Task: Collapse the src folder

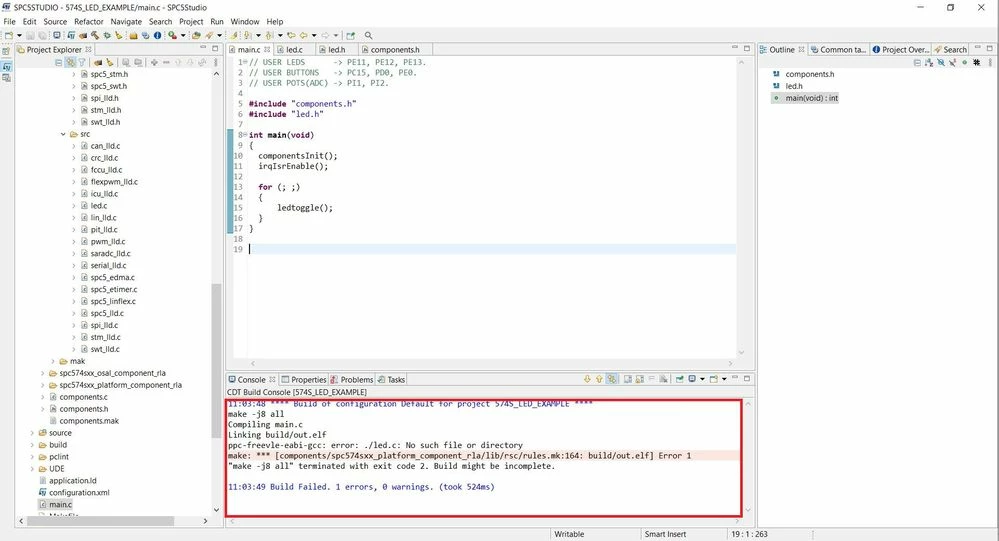Action: coord(63,134)
